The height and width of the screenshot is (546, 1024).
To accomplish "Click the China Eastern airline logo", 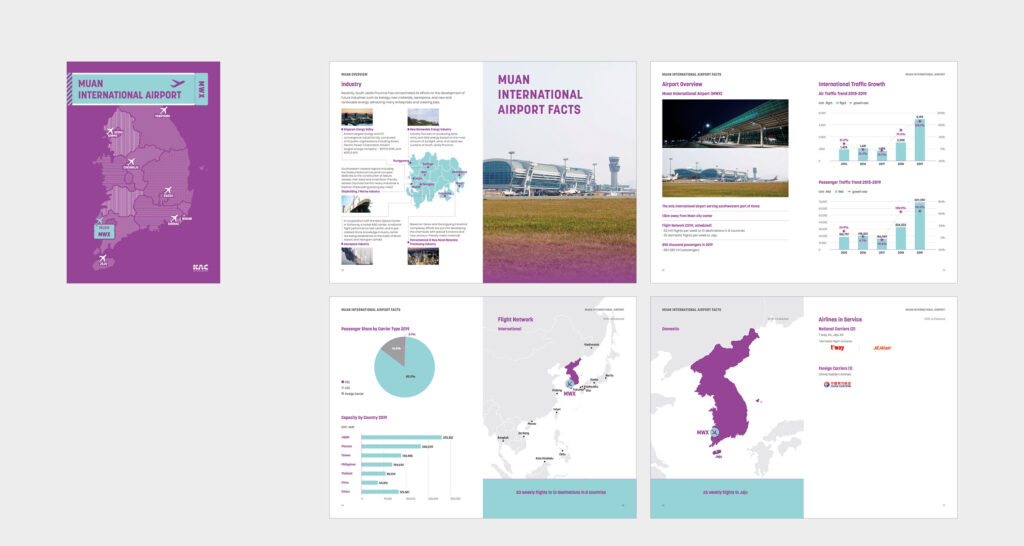I will click(x=840, y=384).
